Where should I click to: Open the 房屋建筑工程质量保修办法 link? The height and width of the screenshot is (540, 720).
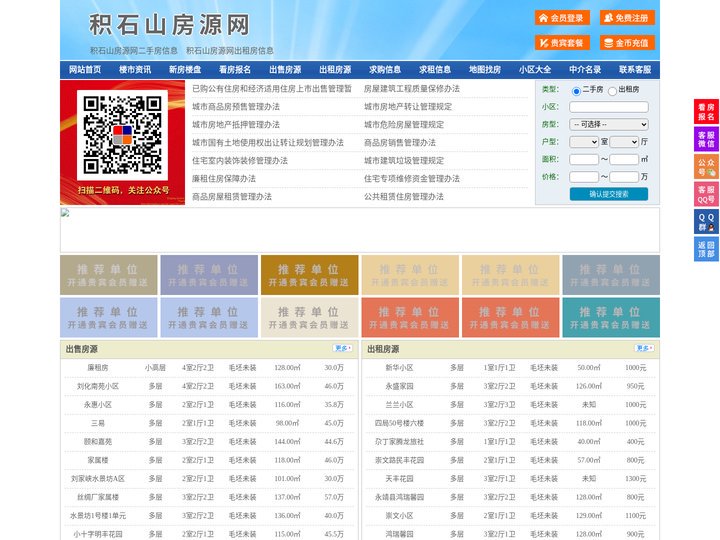point(412,89)
